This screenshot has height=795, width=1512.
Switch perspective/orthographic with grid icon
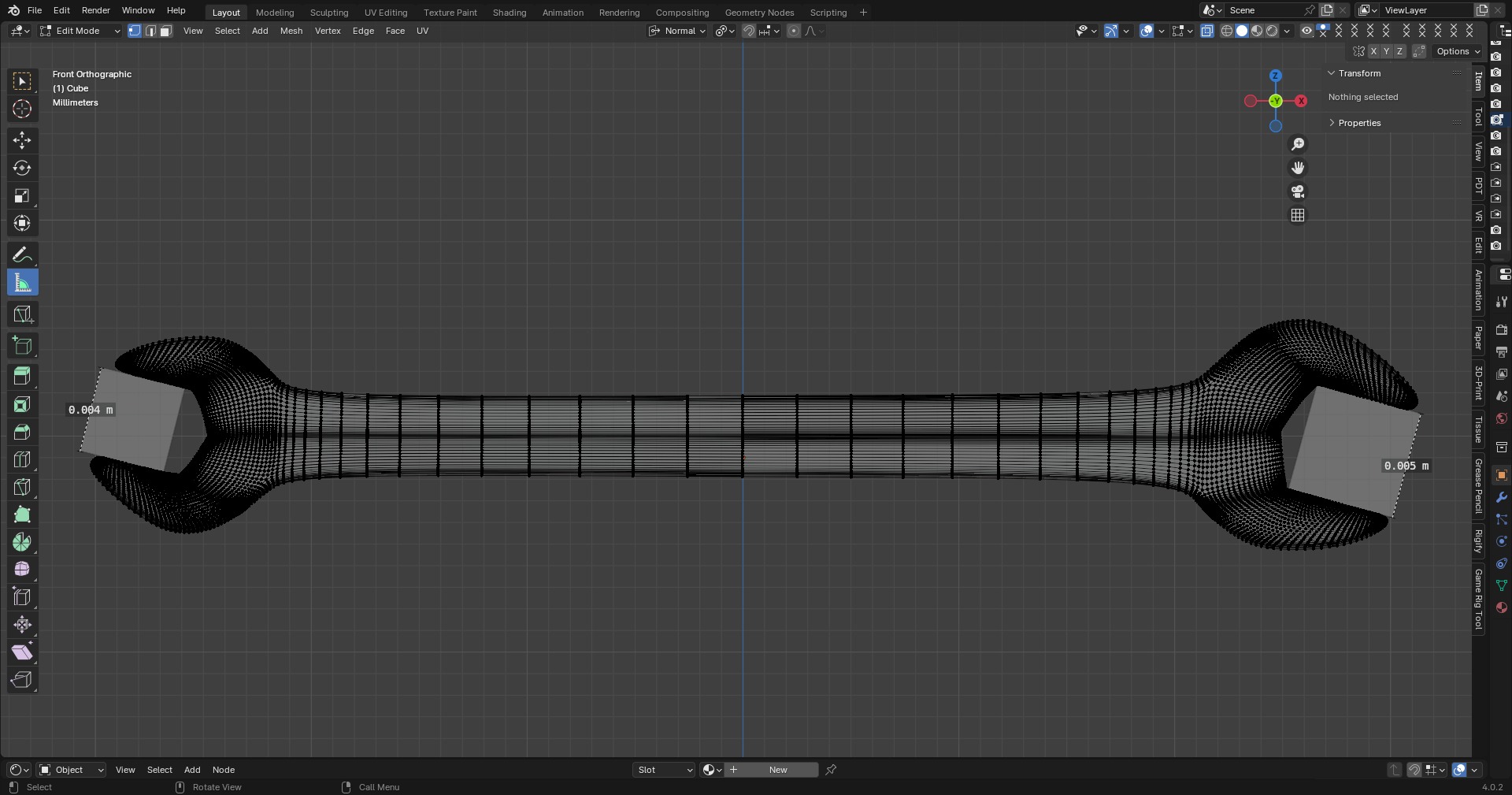pos(1298,215)
